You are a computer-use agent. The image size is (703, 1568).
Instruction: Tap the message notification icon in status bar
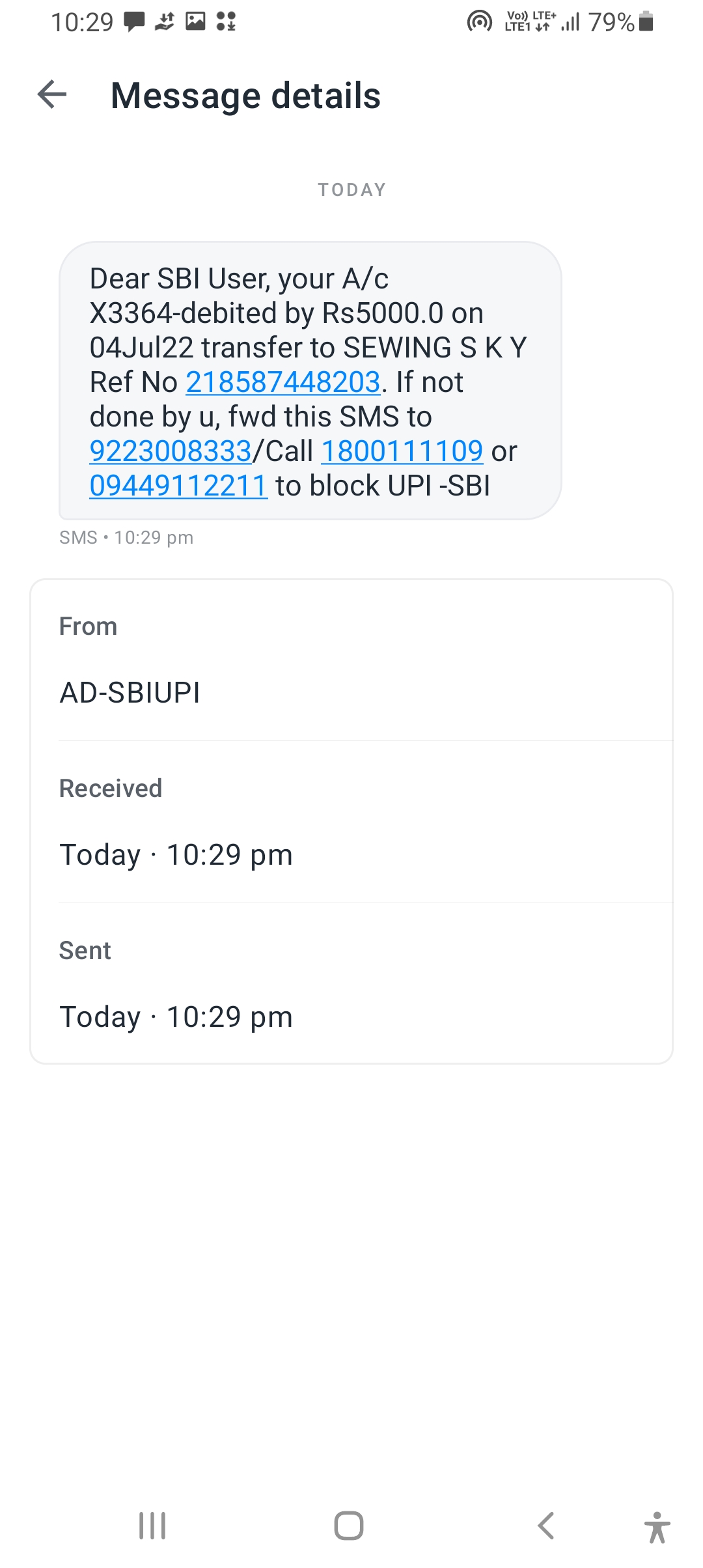[134, 22]
